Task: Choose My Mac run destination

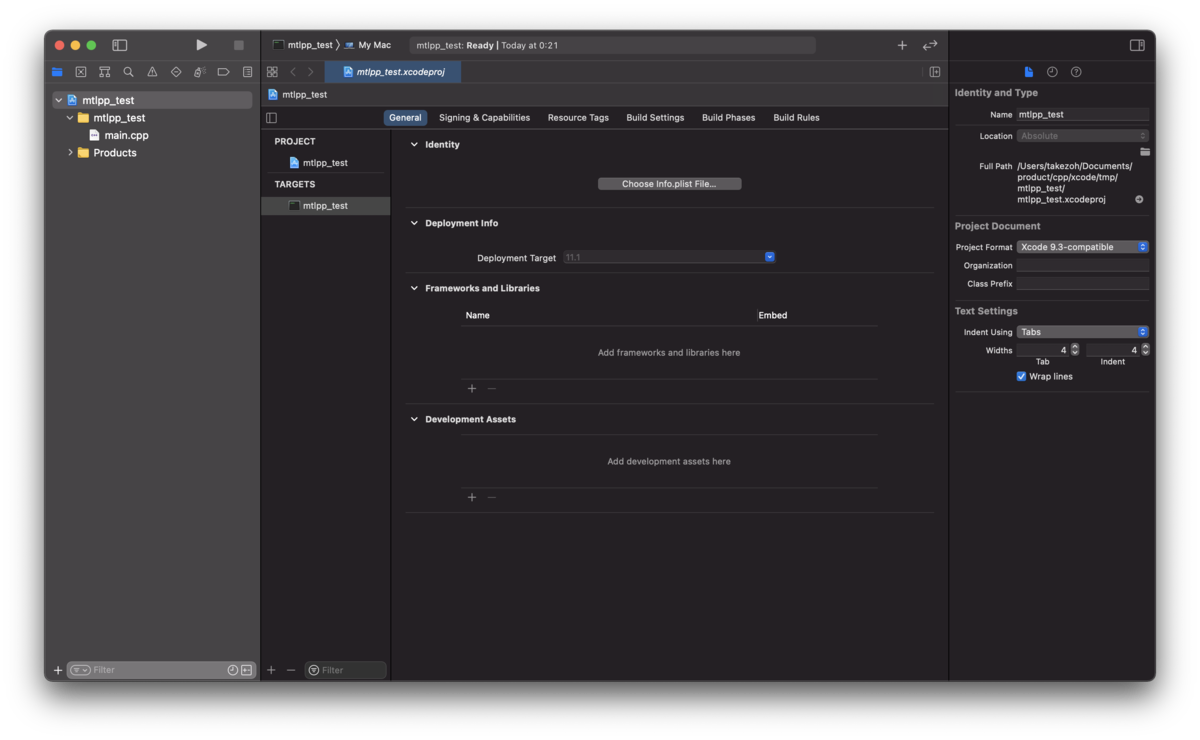Action: click(368, 45)
